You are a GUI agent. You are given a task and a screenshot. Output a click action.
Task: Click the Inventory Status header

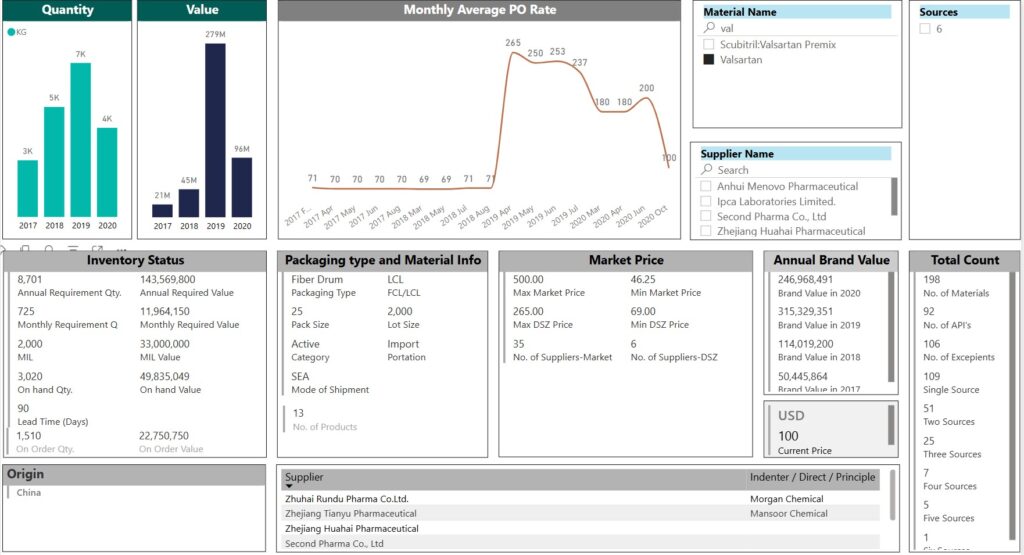(x=135, y=260)
